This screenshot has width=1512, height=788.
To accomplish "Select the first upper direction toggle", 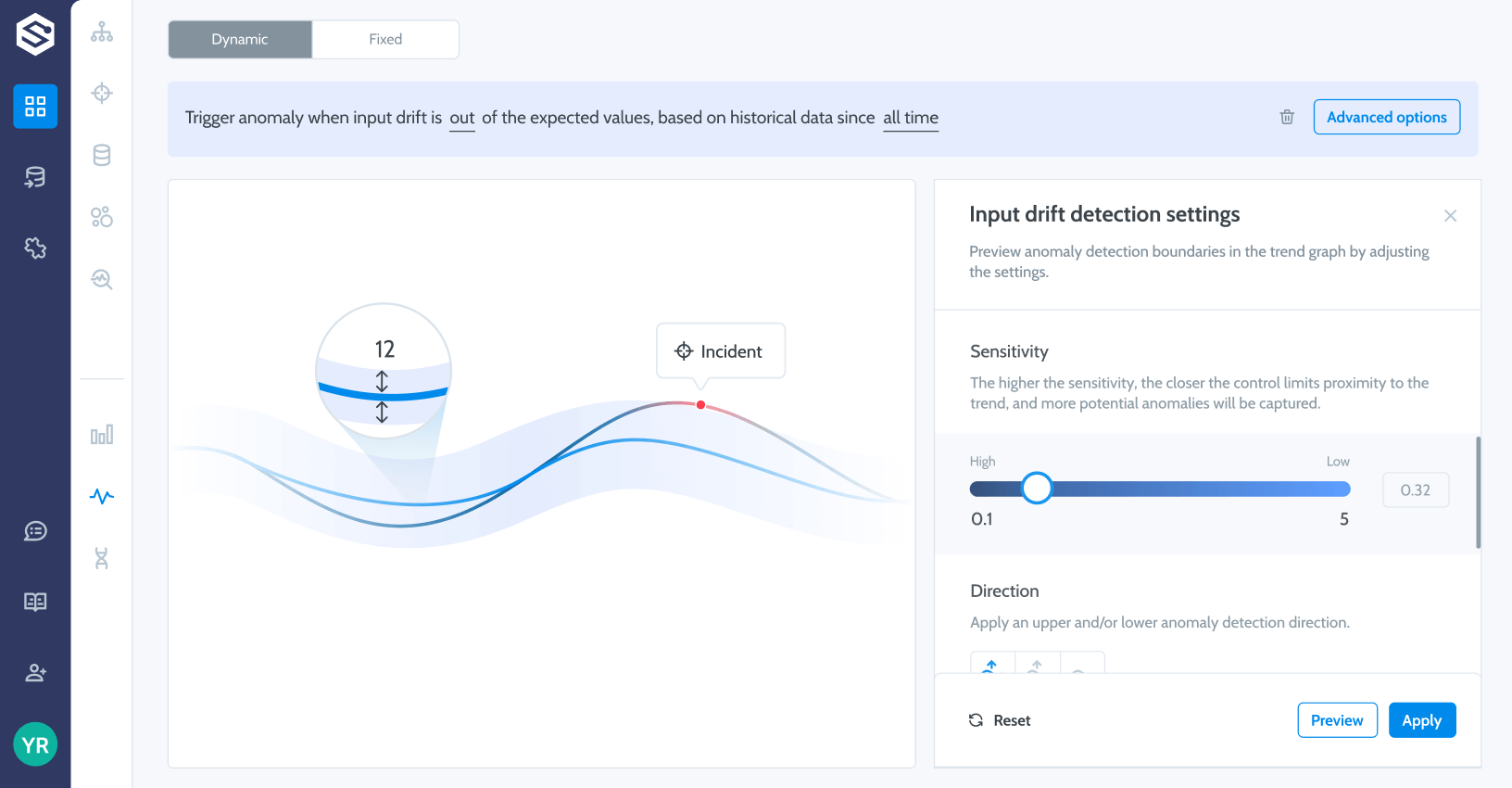I will click(x=992, y=664).
